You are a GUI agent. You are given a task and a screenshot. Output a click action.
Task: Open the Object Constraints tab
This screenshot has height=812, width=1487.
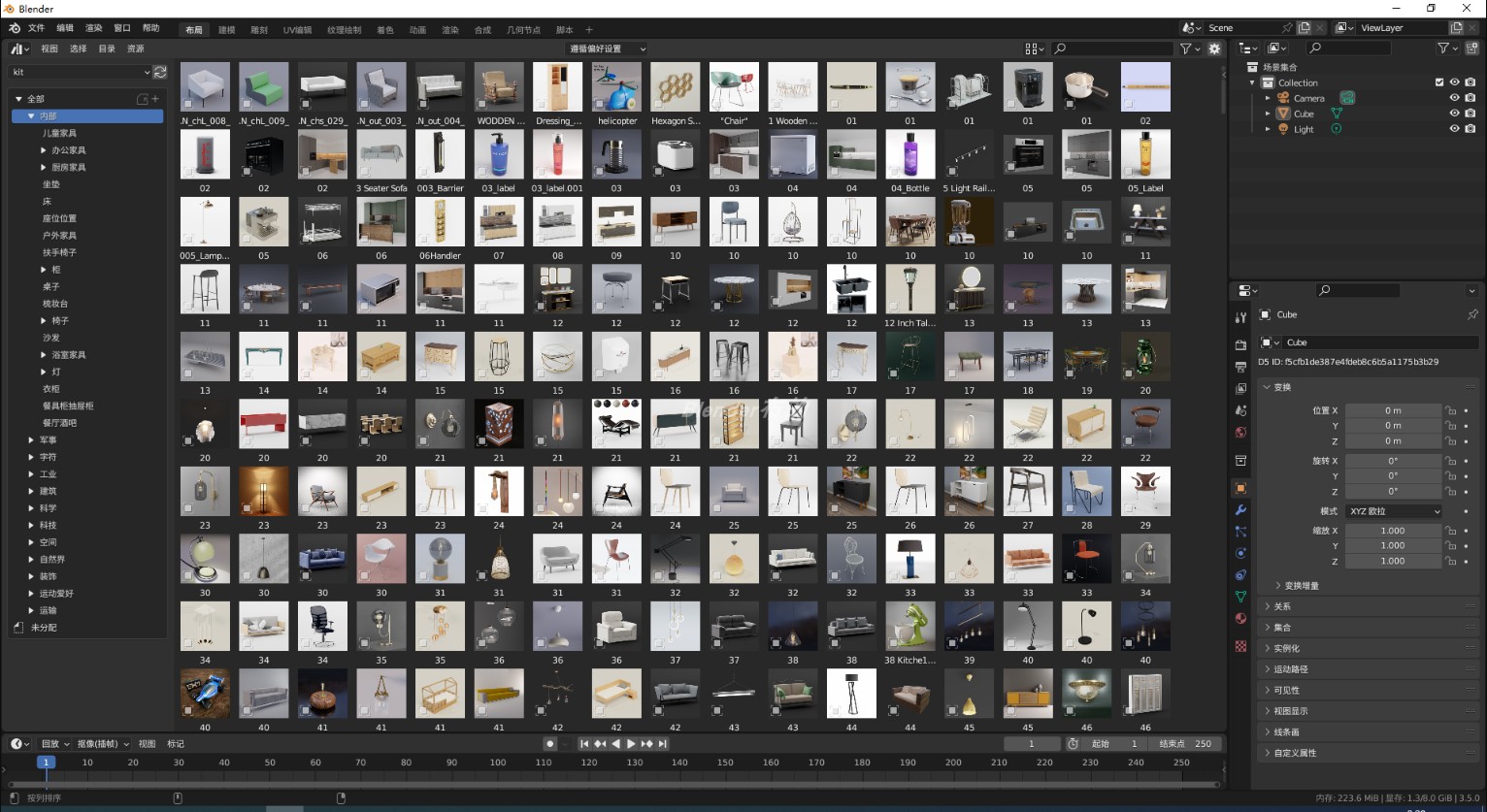tap(1240, 575)
